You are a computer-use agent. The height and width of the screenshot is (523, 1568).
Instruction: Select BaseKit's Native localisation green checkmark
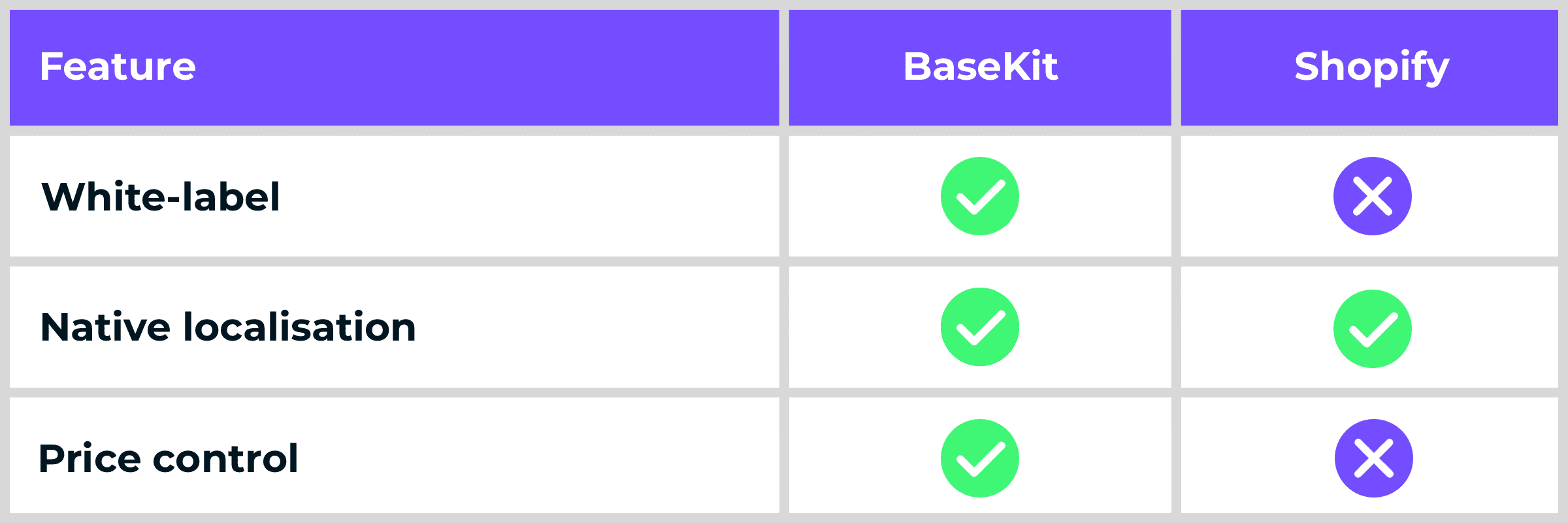[979, 327]
